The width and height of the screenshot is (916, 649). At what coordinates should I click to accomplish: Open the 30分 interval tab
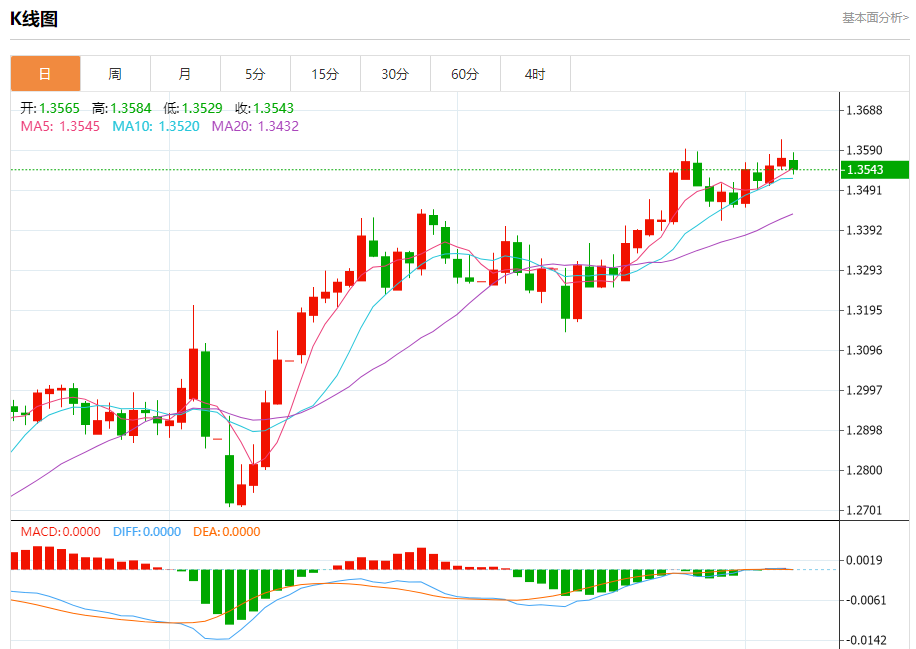pyautogui.click(x=395, y=74)
